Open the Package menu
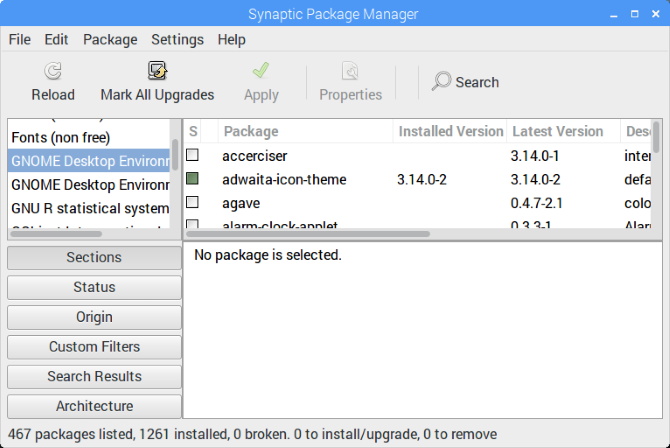Screen dimensions: 670x448 (x=110, y=40)
